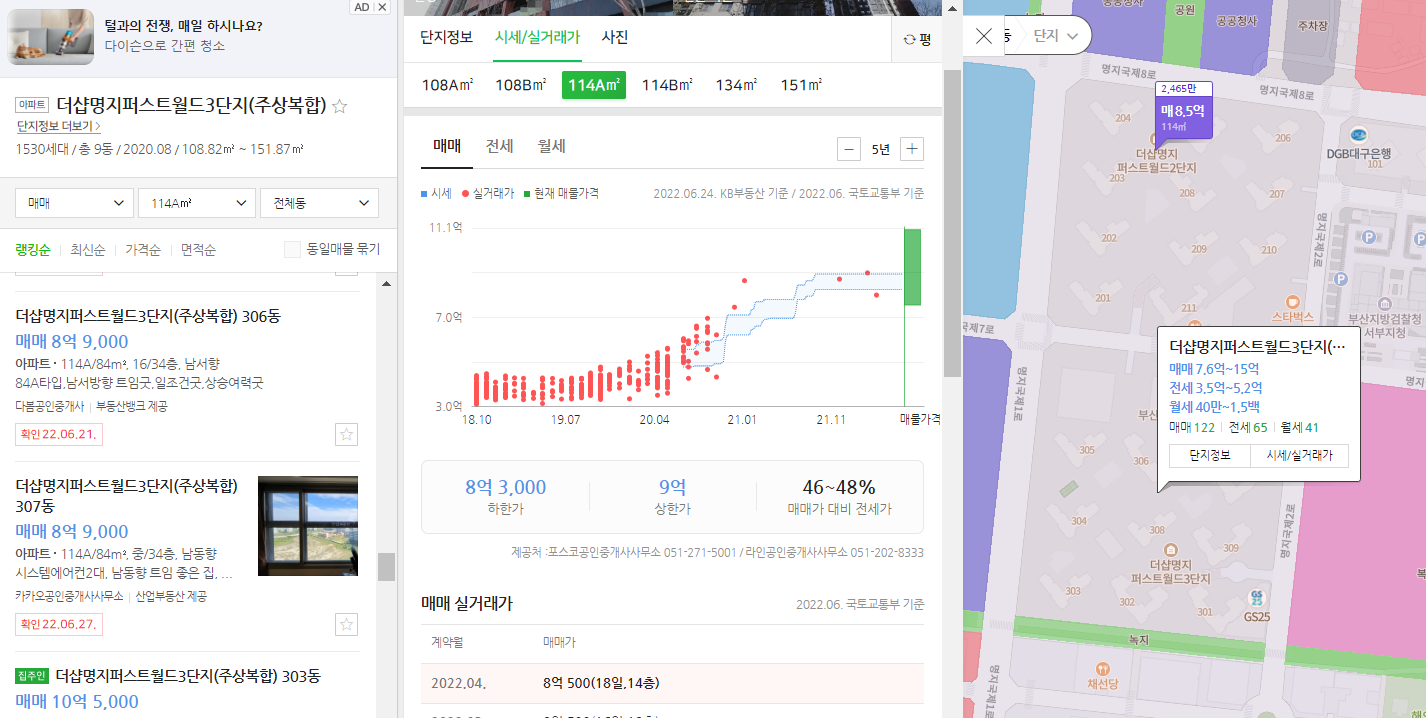Click the 상한가 9억 value
This screenshot has width=1426, height=718.
[672, 488]
